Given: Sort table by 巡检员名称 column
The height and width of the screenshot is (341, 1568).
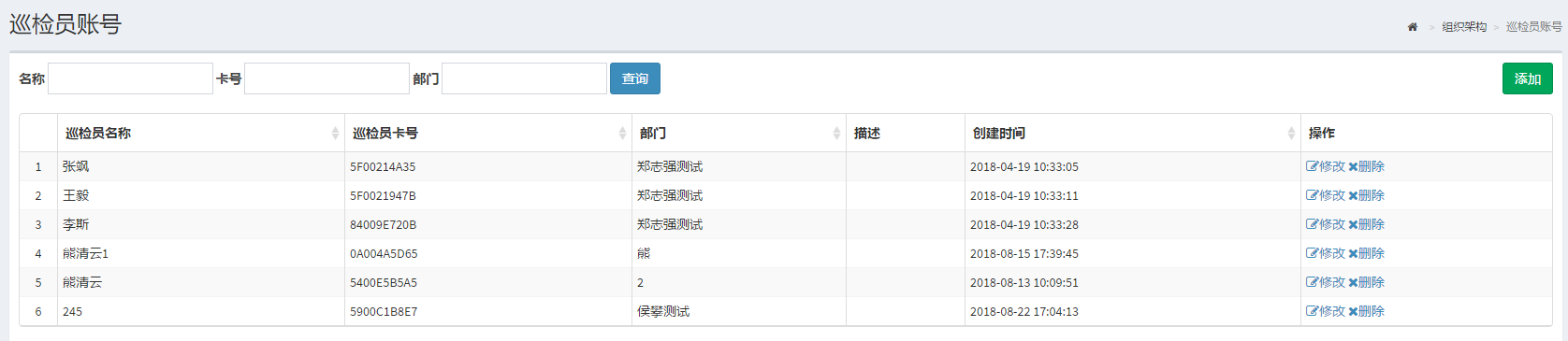Looking at the screenshot, I should pyautogui.click(x=200, y=133).
